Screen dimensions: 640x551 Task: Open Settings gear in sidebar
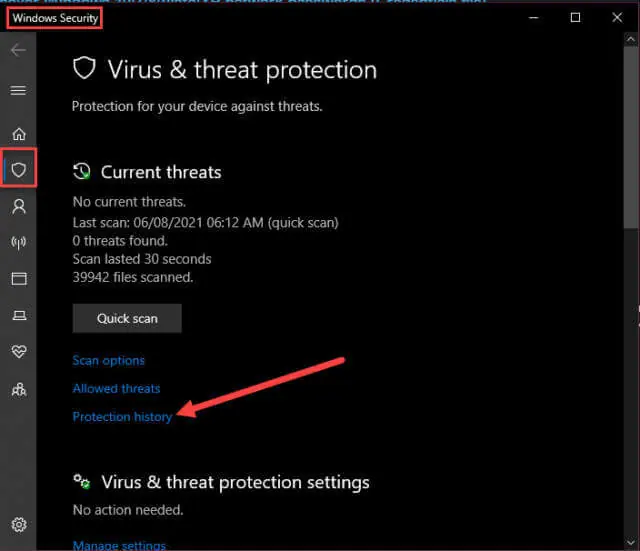[x=19, y=524]
